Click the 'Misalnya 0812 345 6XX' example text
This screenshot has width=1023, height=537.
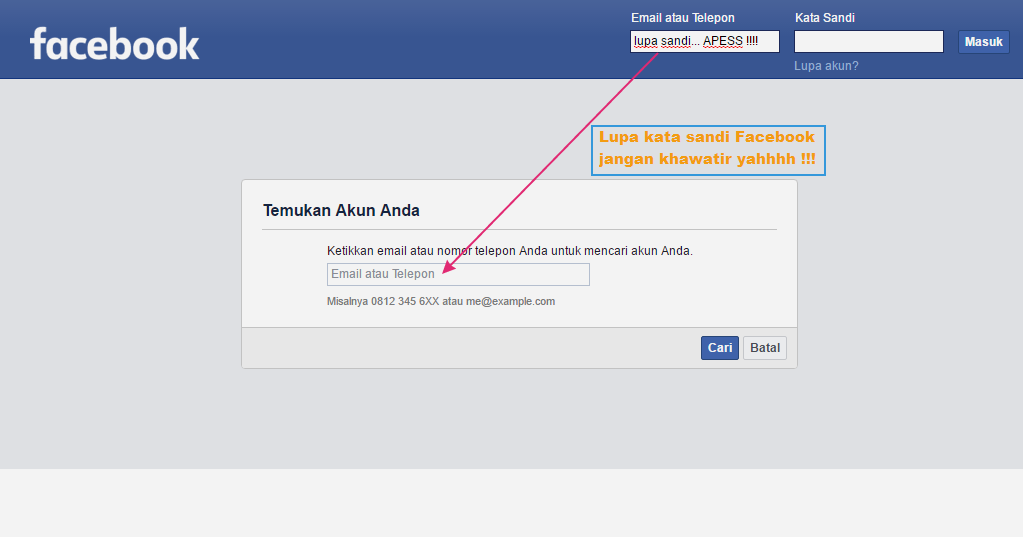tap(441, 301)
